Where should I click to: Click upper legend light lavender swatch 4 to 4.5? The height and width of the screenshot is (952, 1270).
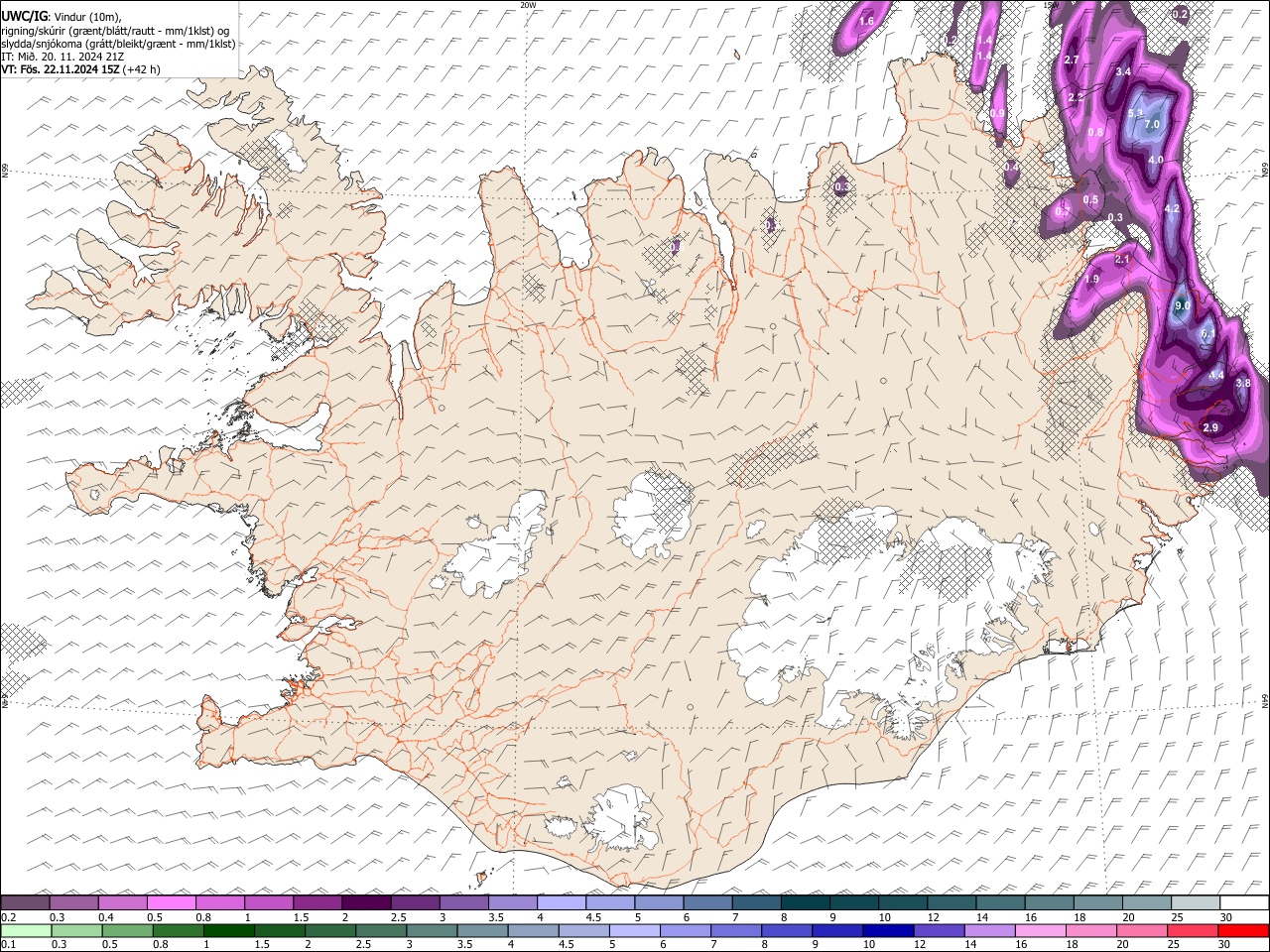pyautogui.click(x=562, y=902)
